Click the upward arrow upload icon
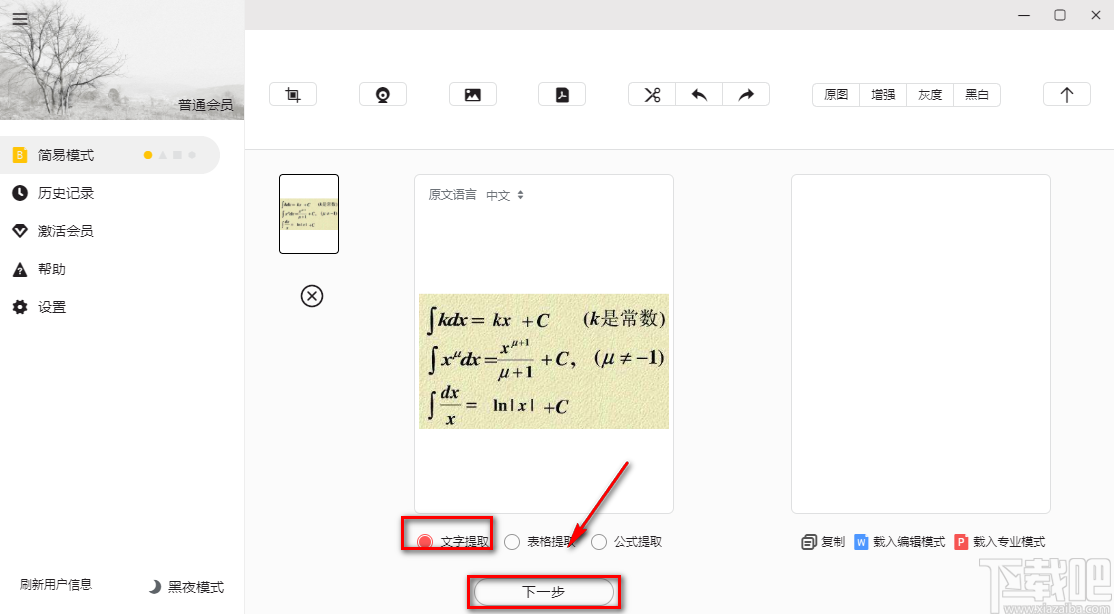This screenshot has width=1114, height=614. point(1066,95)
